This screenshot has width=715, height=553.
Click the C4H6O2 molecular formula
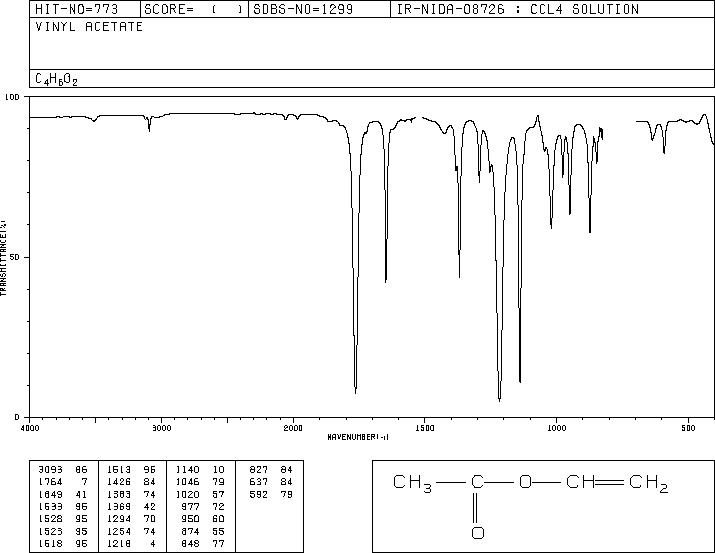[57, 80]
